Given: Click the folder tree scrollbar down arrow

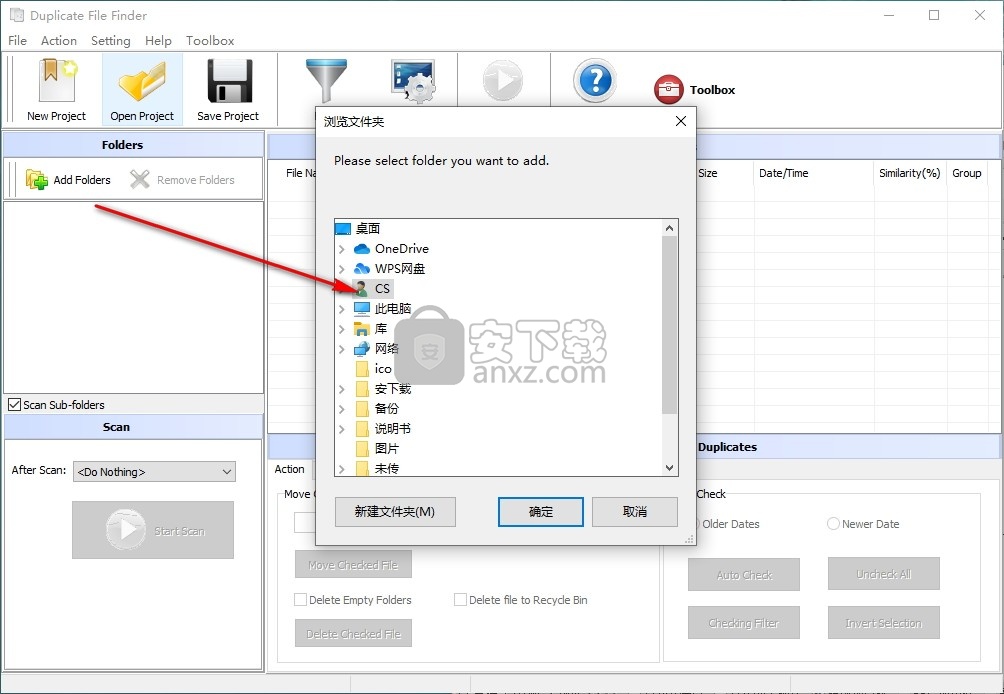Looking at the screenshot, I should [x=670, y=468].
